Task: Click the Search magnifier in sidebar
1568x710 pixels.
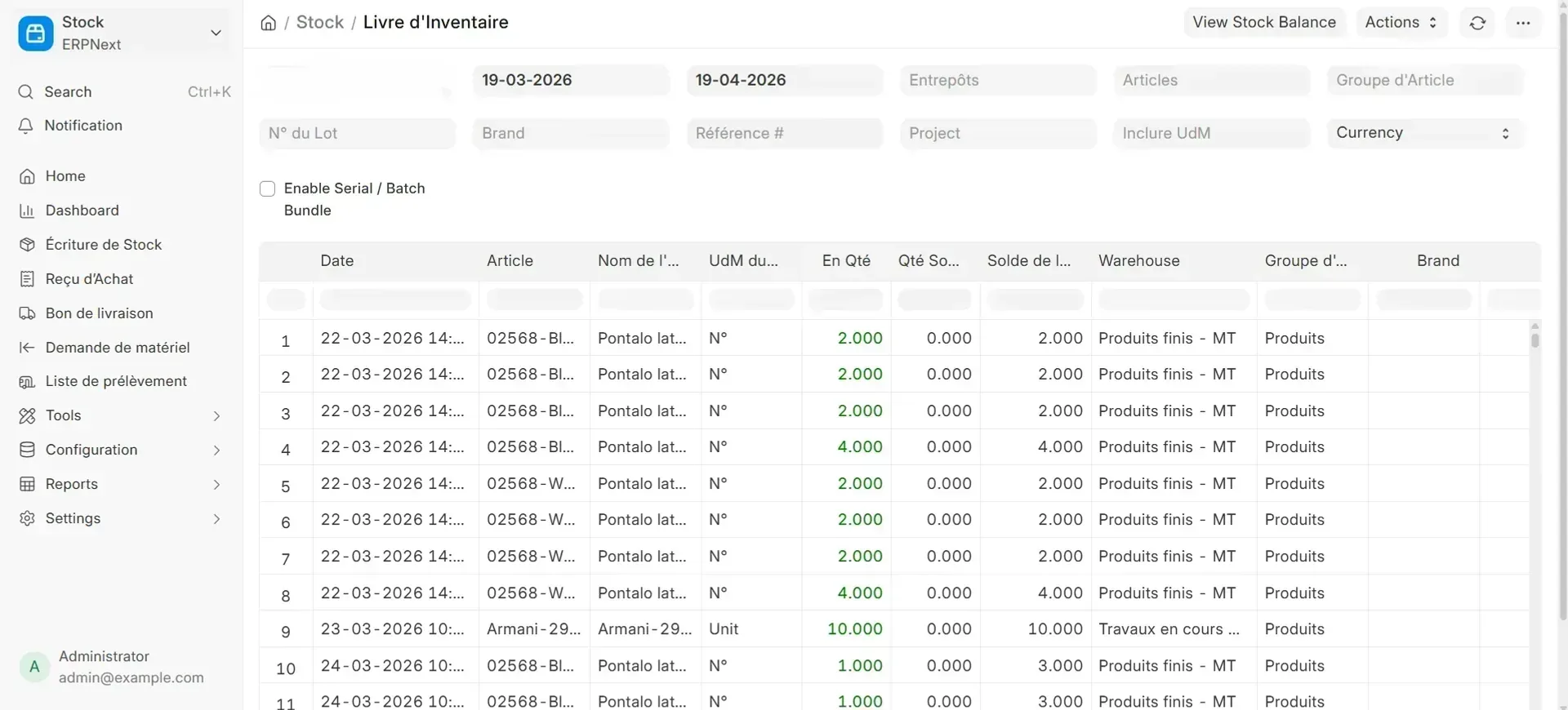Action: pos(26,92)
